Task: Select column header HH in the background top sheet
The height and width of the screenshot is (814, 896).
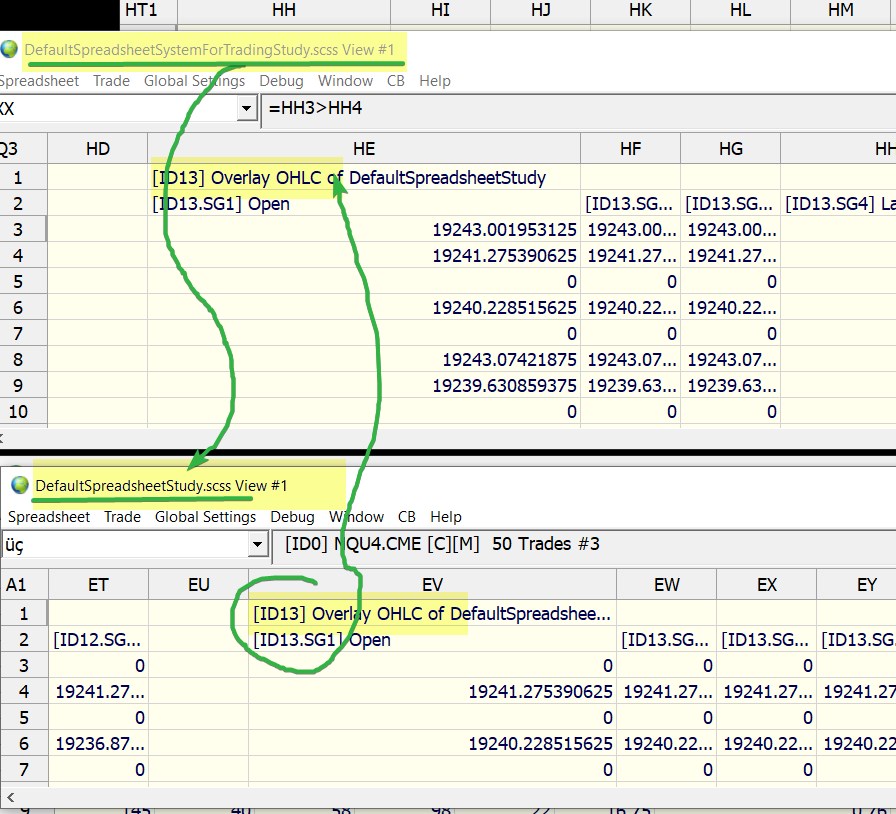Action: (284, 10)
